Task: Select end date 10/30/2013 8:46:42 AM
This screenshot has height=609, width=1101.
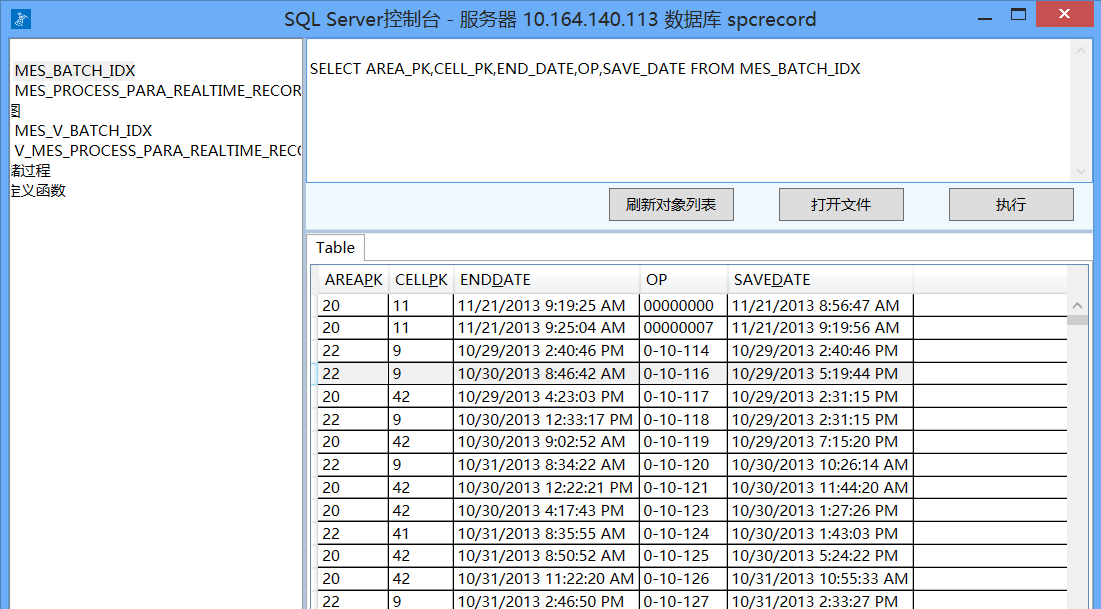Action: point(546,374)
